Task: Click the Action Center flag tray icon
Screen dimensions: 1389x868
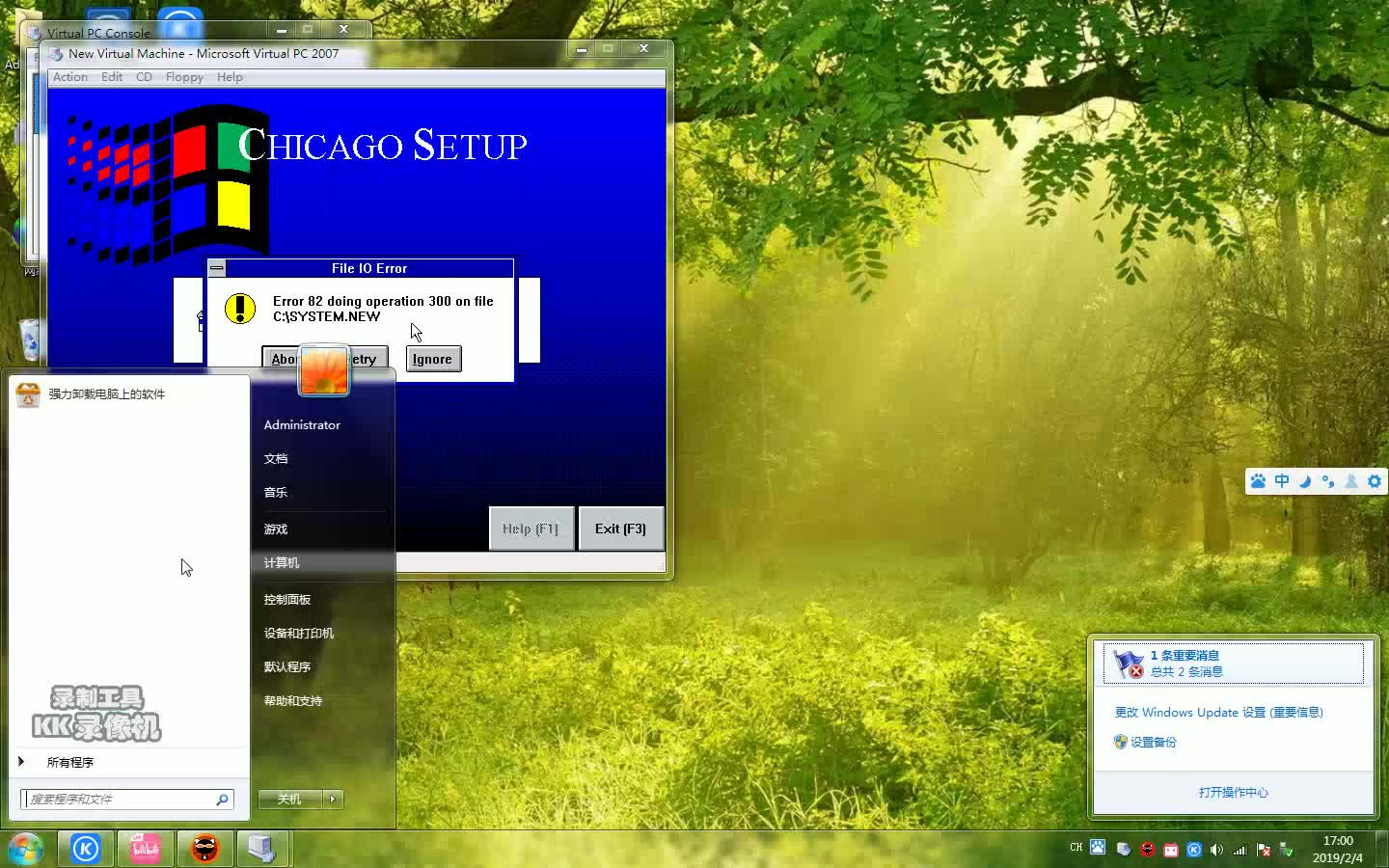Action: [x=1264, y=850]
